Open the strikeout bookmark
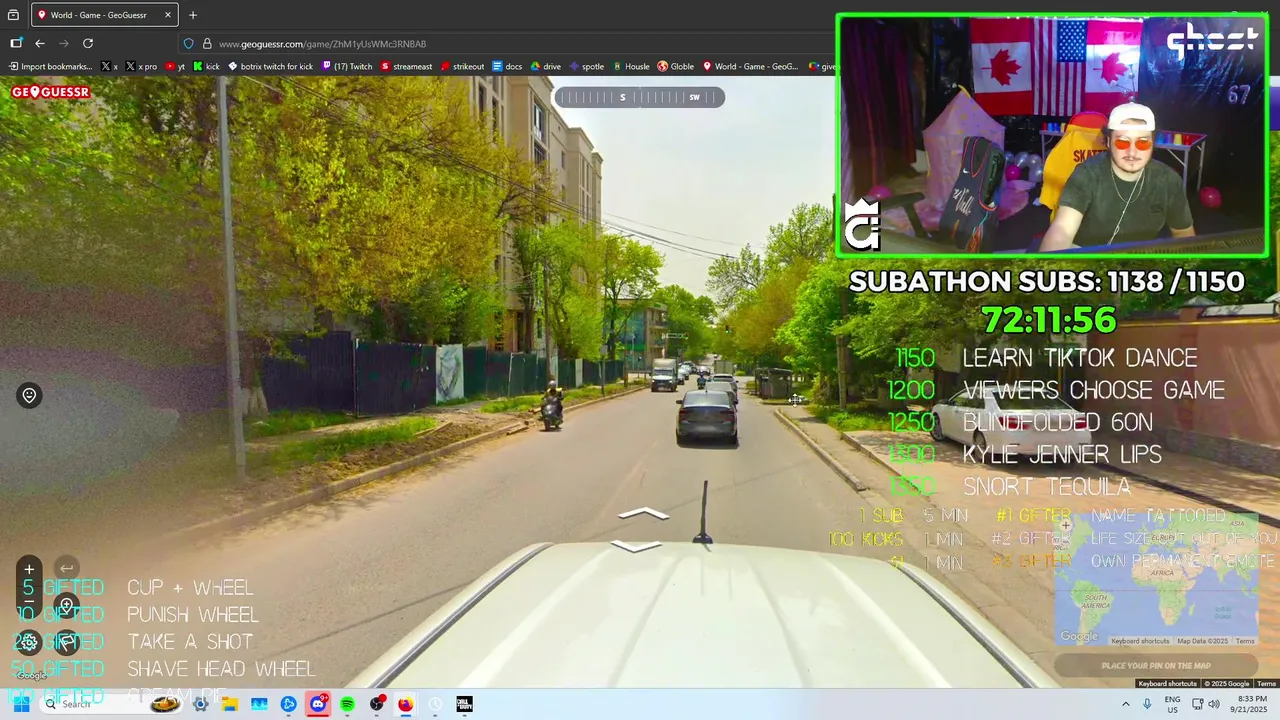Screen dimensions: 1280x720 462,67
